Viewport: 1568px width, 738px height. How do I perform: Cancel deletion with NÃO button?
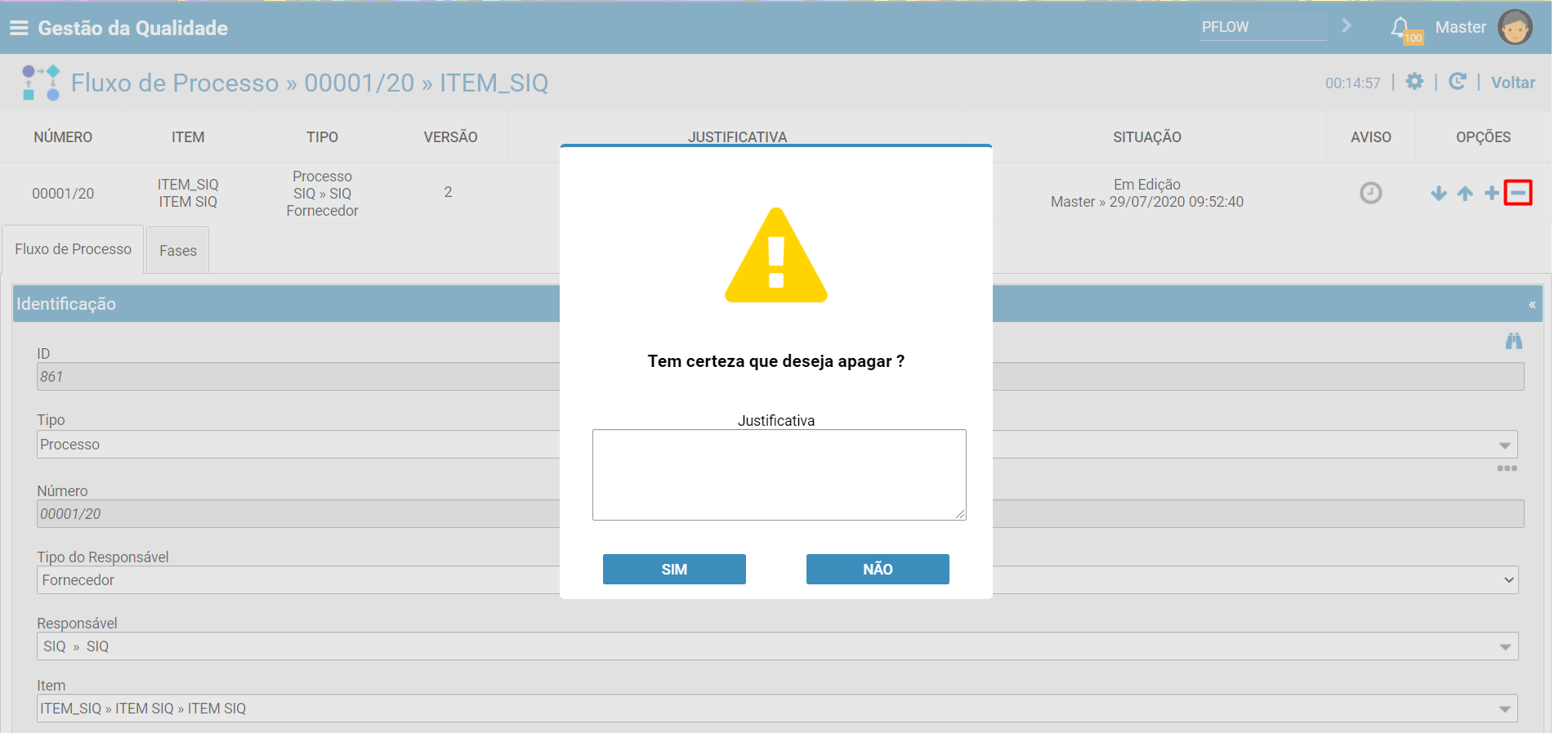pyautogui.click(x=878, y=570)
